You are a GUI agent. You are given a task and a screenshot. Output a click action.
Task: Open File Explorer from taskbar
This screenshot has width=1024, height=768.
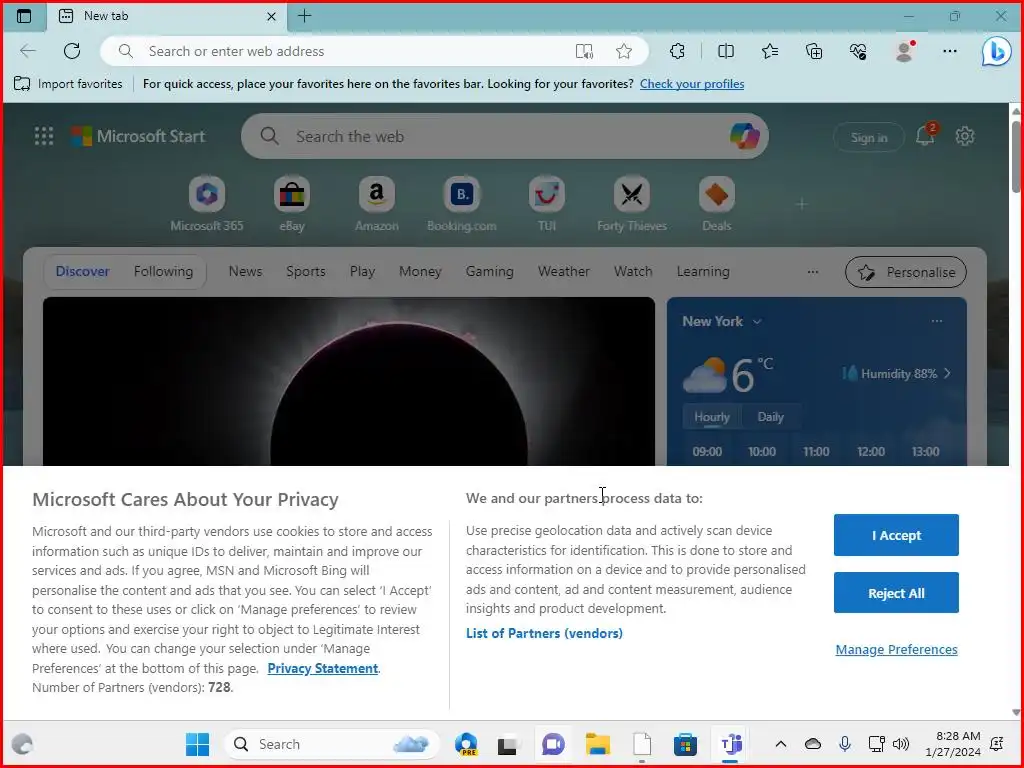[x=598, y=744]
